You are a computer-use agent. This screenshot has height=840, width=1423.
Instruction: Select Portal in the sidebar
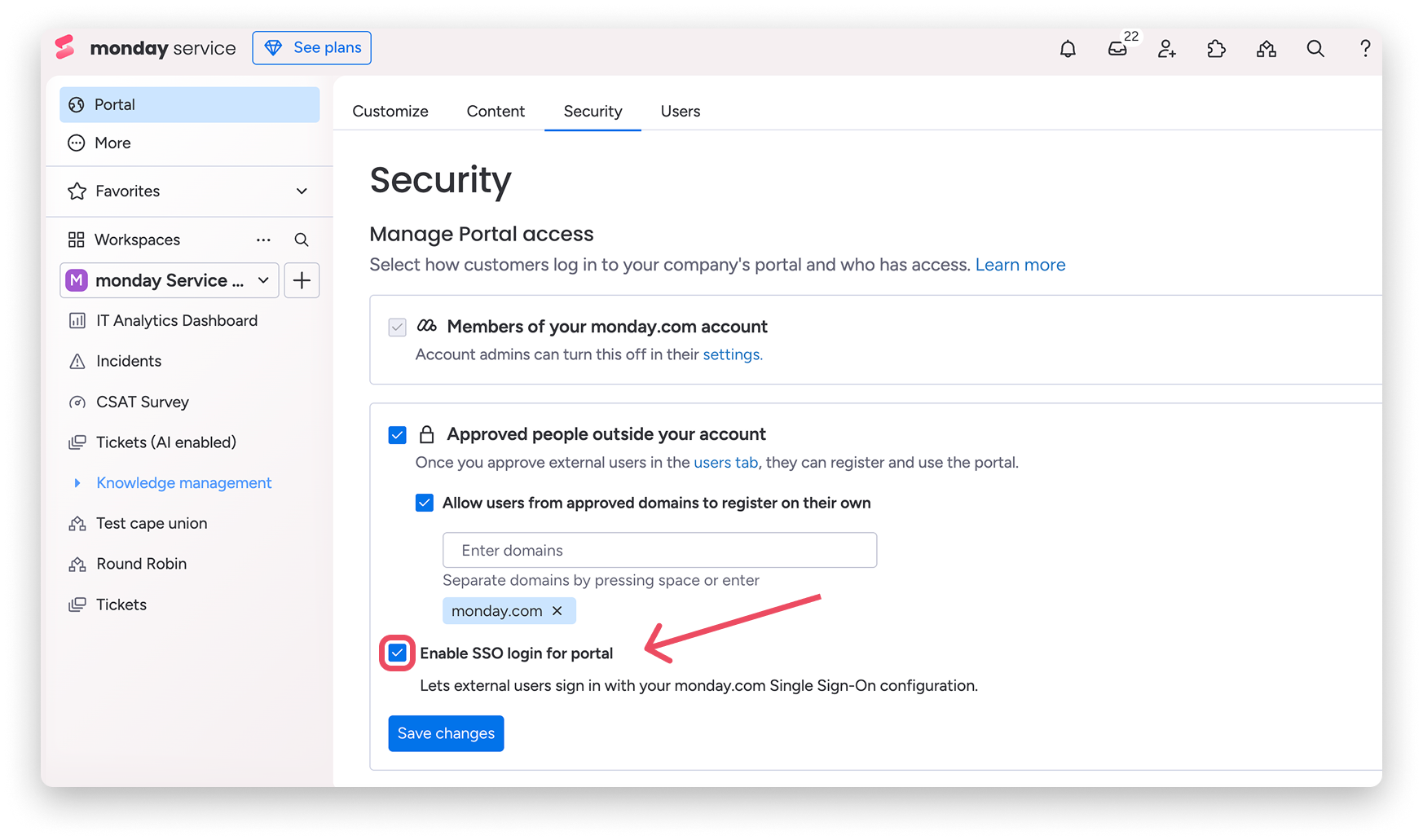point(190,105)
